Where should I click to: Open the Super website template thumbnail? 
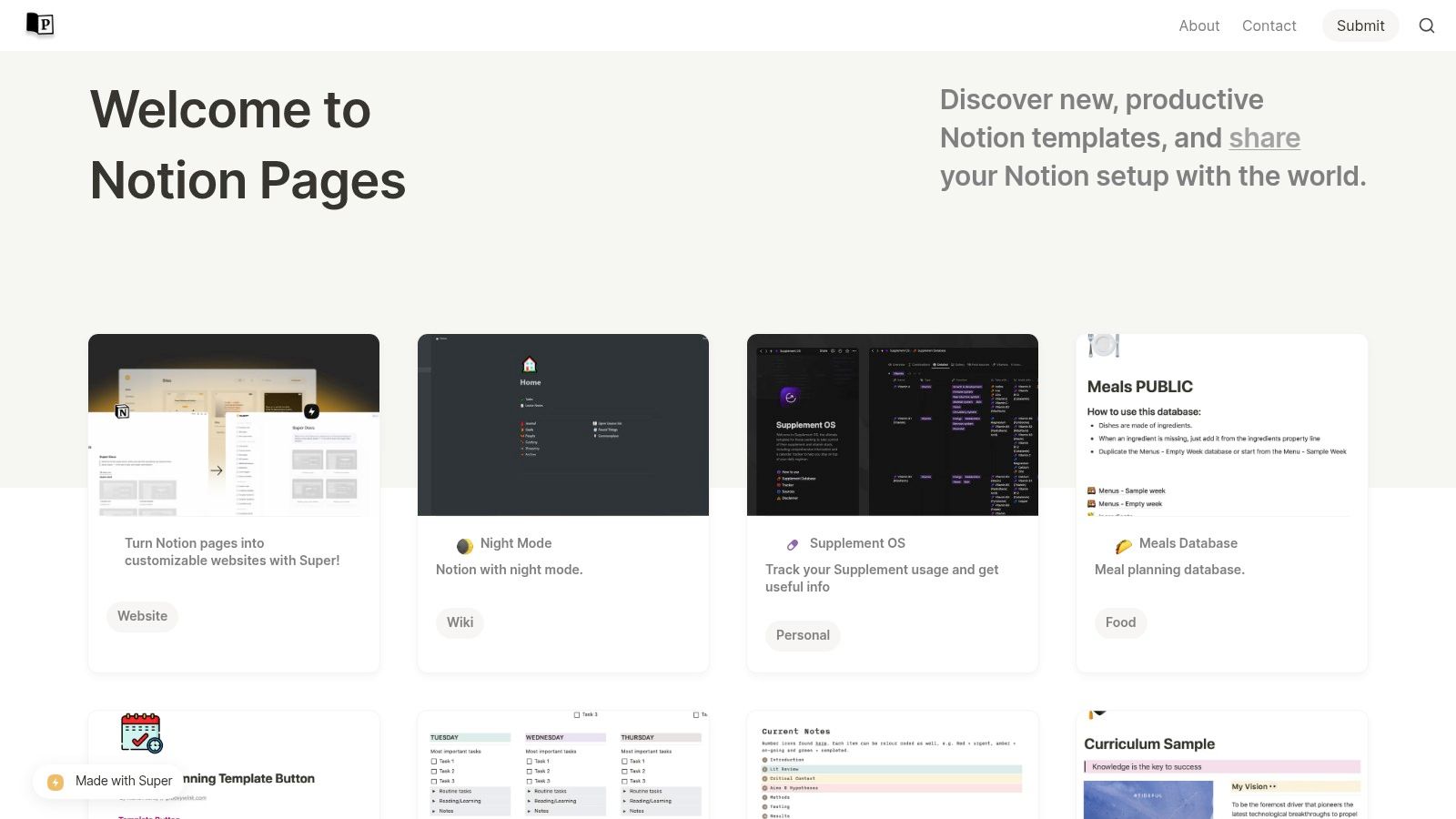[234, 425]
